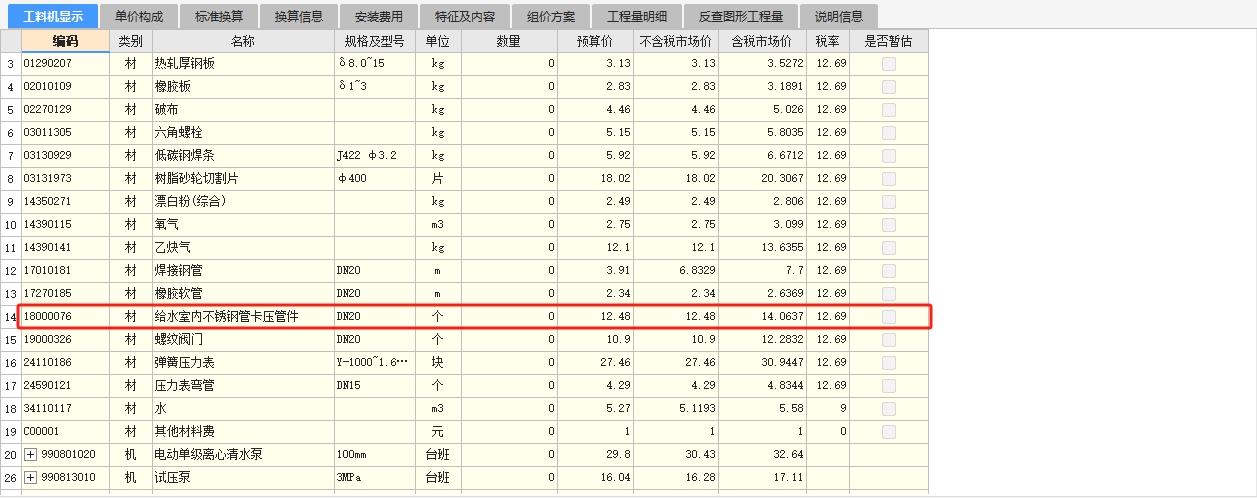Select name cell 电动单级离心清水泵
The height and width of the screenshot is (498, 1257).
[243, 454]
